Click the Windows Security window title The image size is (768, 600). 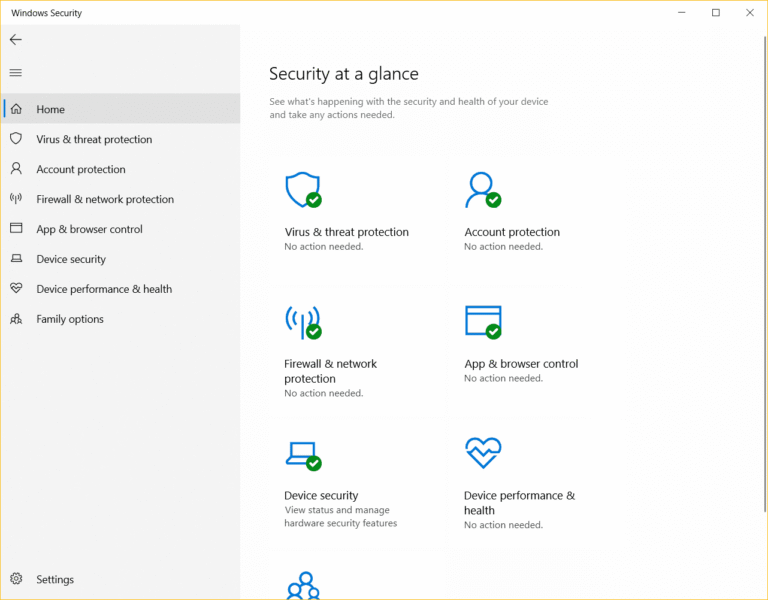coord(47,13)
